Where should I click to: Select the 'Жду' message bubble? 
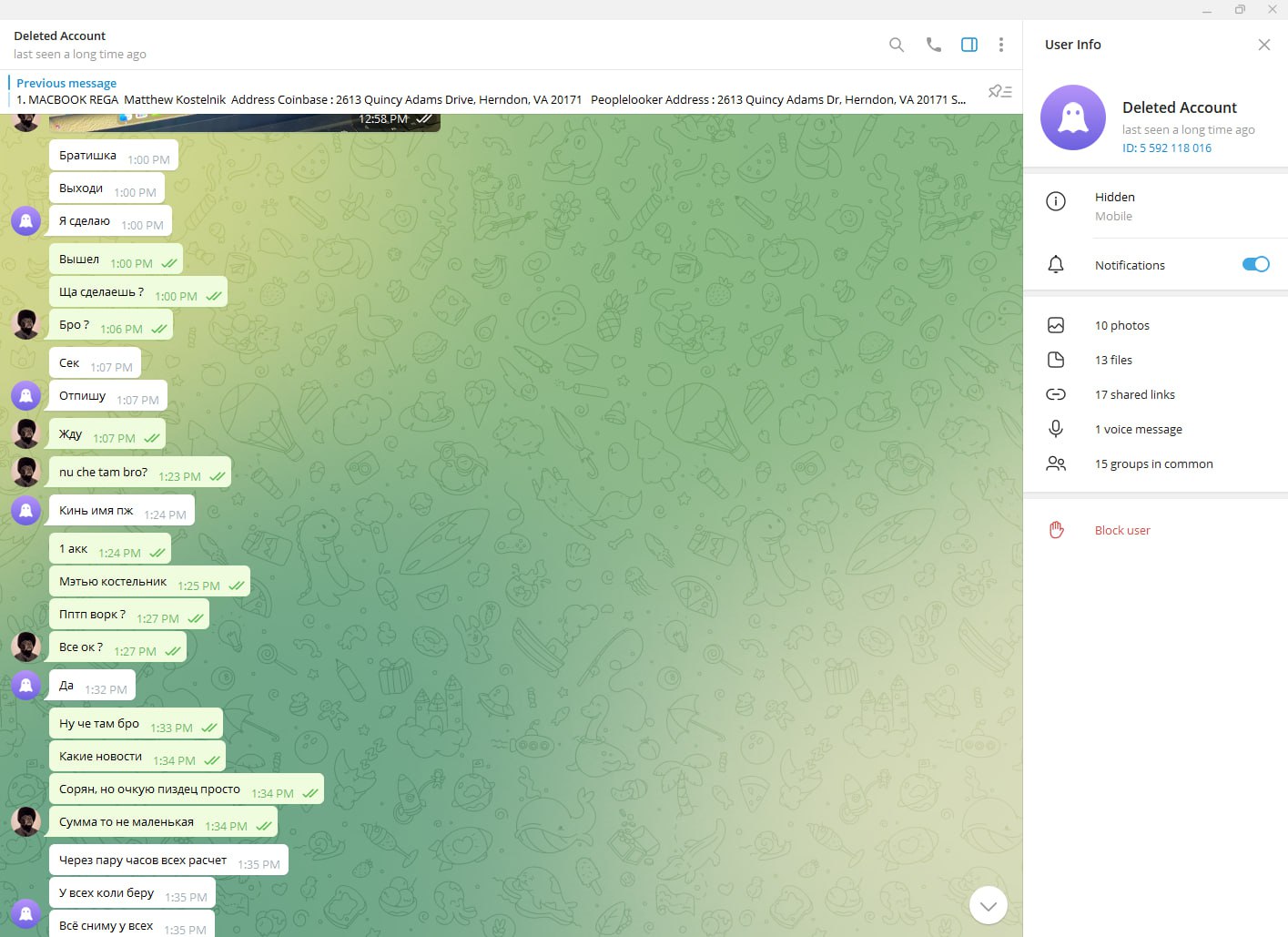(x=107, y=434)
